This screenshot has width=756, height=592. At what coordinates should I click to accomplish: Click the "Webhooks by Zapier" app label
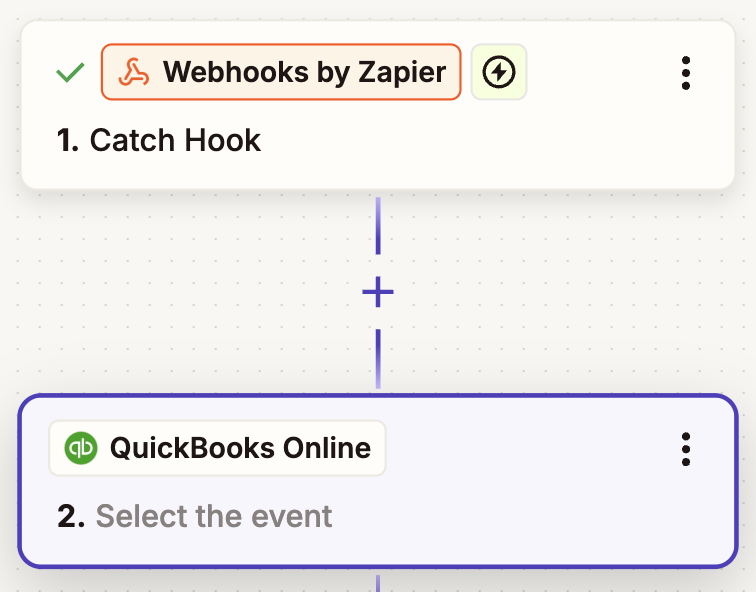tap(304, 72)
